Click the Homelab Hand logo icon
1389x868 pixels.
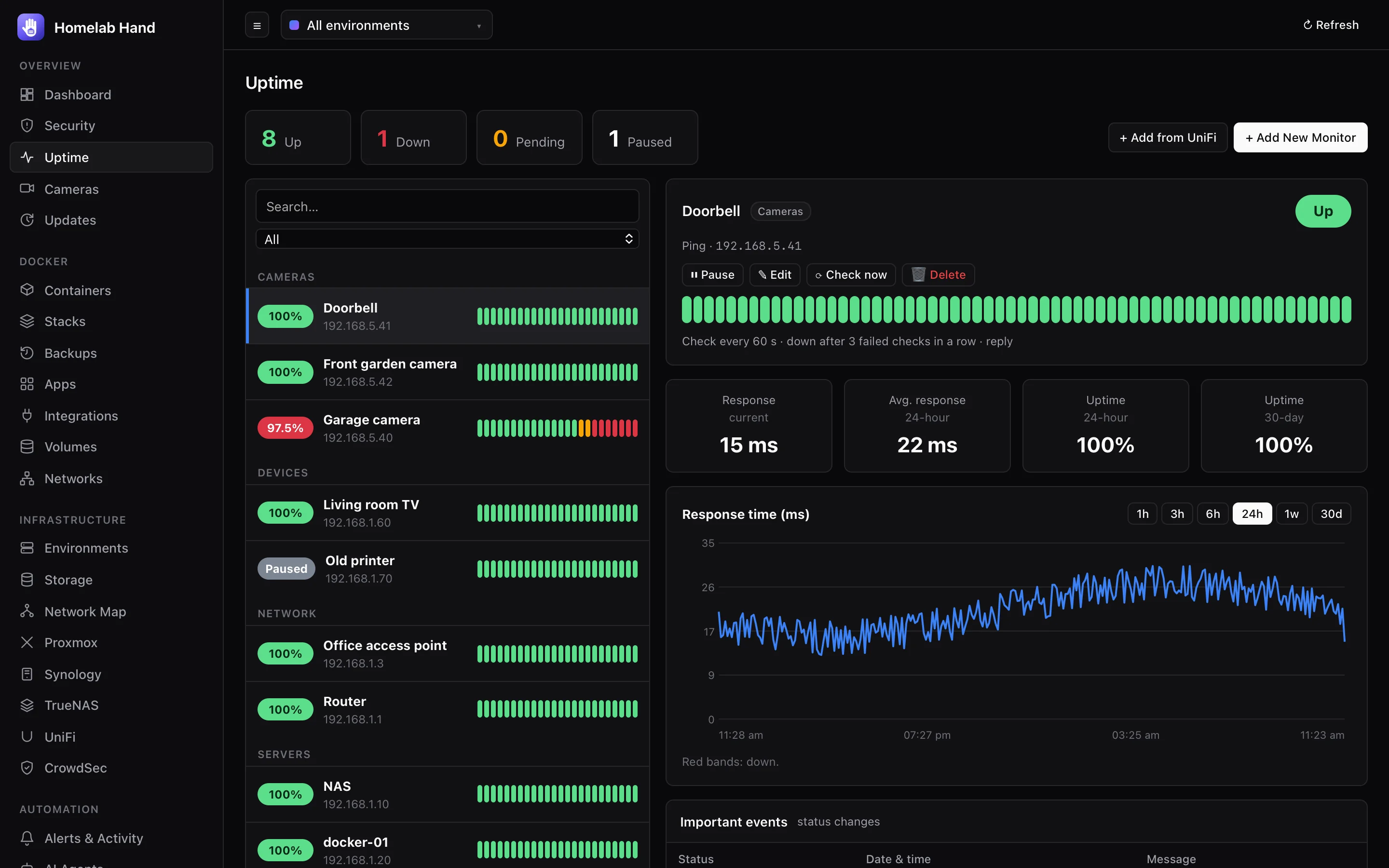tap(30, 27)
